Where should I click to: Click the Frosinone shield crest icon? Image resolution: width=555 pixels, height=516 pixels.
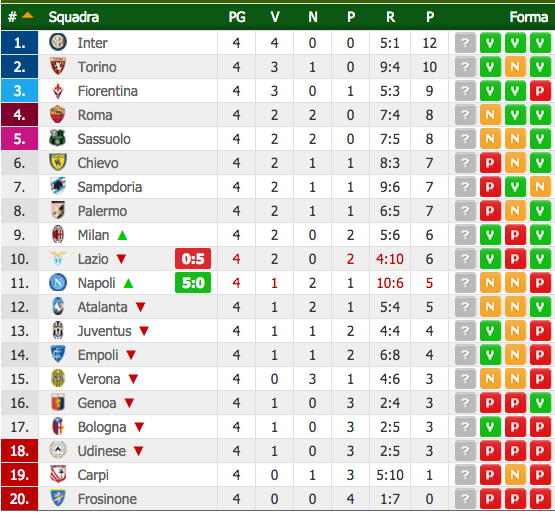tap(58, 498)
